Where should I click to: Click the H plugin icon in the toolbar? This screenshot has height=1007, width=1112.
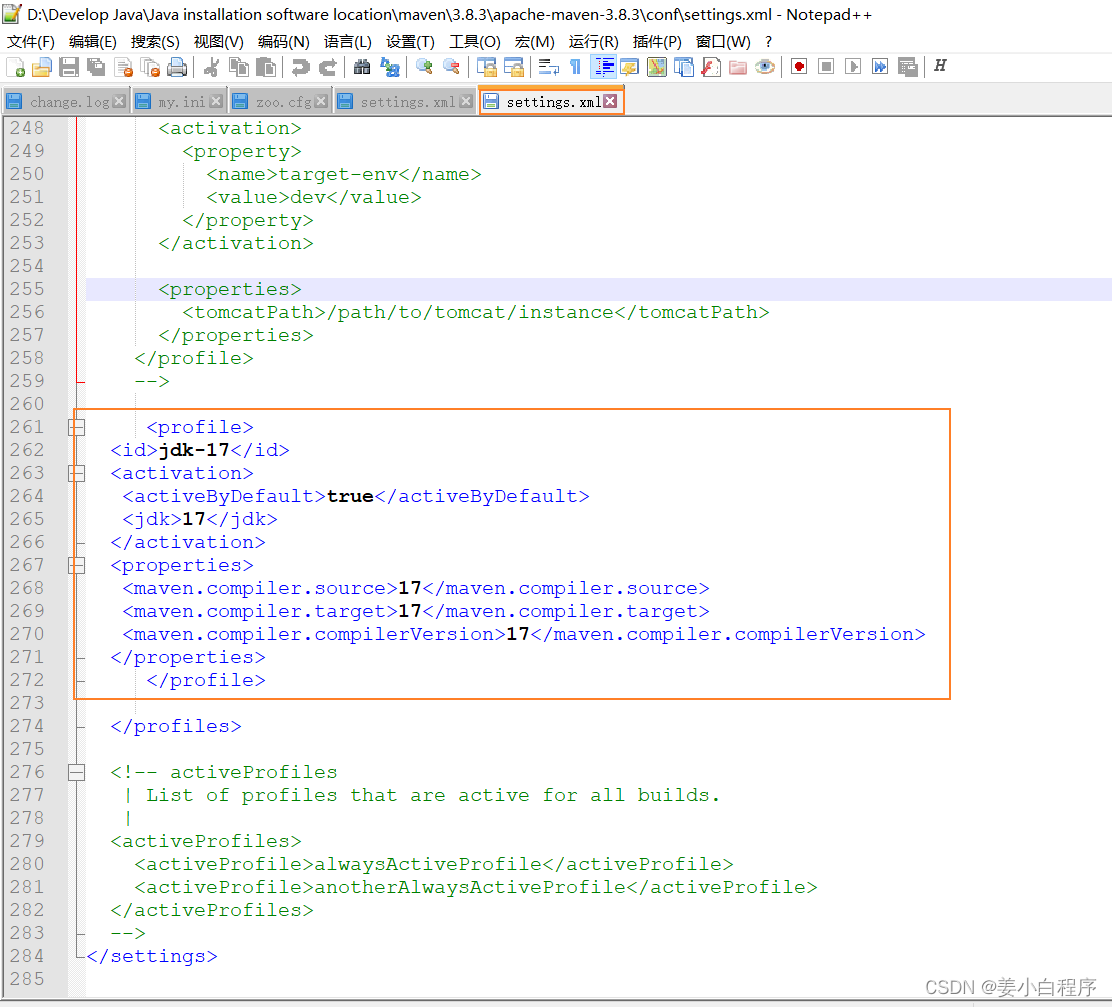coord(940,66)
